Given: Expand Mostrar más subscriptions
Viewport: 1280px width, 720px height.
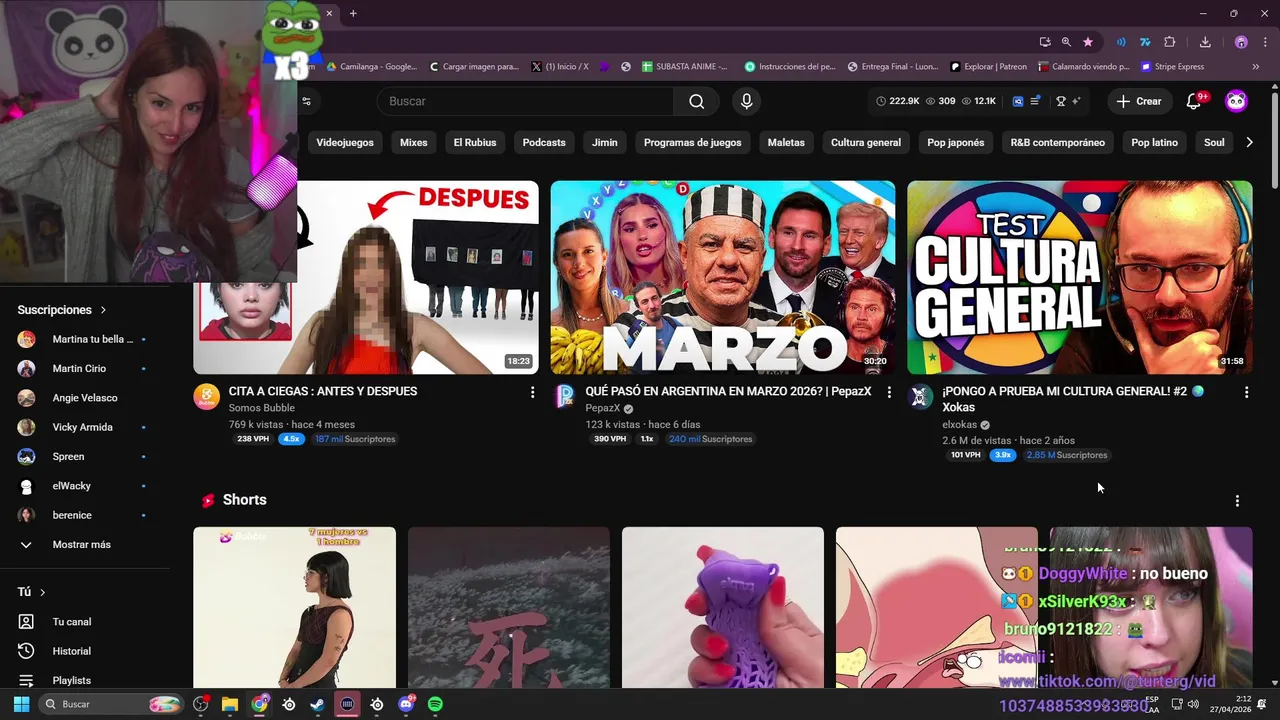Looking at the screenshot, I should [82, 544].
